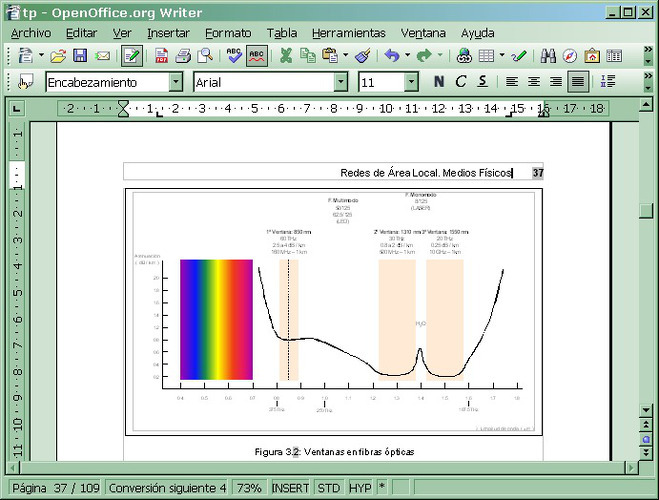Toggle AutoSpellcheck

pos(256,56)
